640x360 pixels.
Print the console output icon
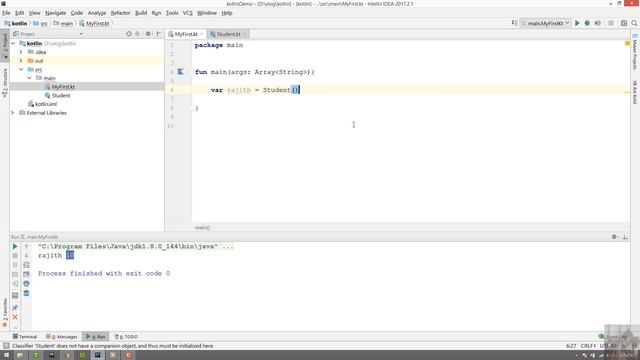tap(26, 284)
